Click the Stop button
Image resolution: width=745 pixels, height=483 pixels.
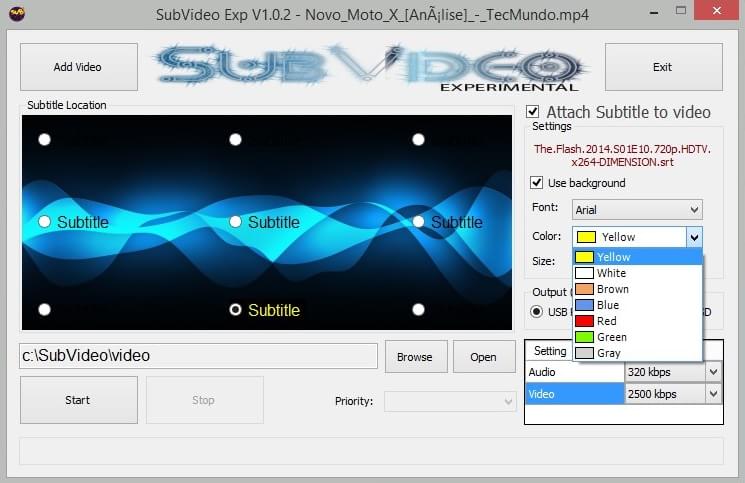tap(205, 400)
